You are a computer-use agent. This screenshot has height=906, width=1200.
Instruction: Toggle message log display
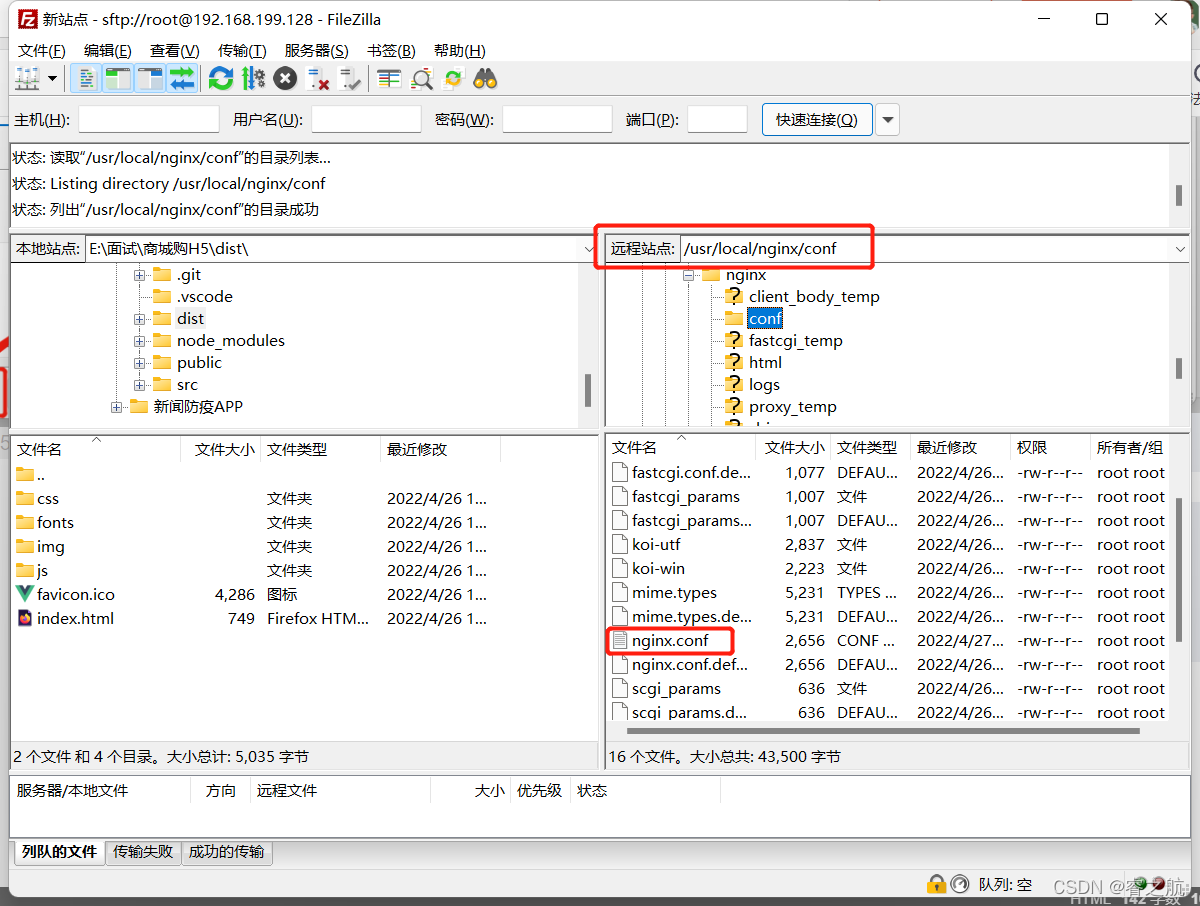[x=87, y=79]
